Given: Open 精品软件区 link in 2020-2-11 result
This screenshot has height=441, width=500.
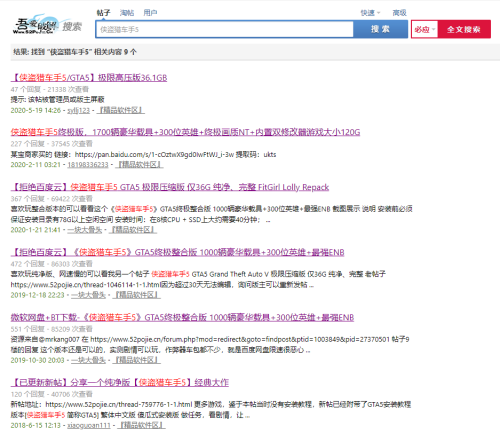Looking at the screenshot, I should click(x=139, y=165).
